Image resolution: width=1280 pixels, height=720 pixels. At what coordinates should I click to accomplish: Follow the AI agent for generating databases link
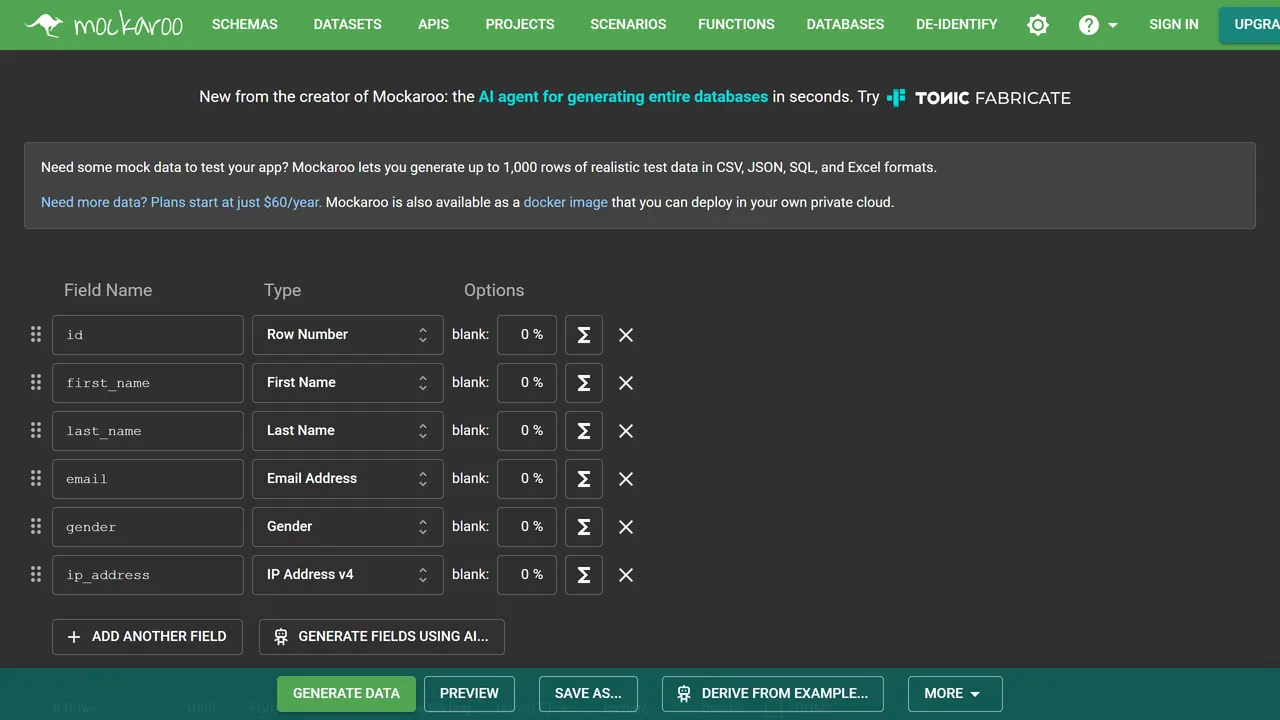click(623, 97)
